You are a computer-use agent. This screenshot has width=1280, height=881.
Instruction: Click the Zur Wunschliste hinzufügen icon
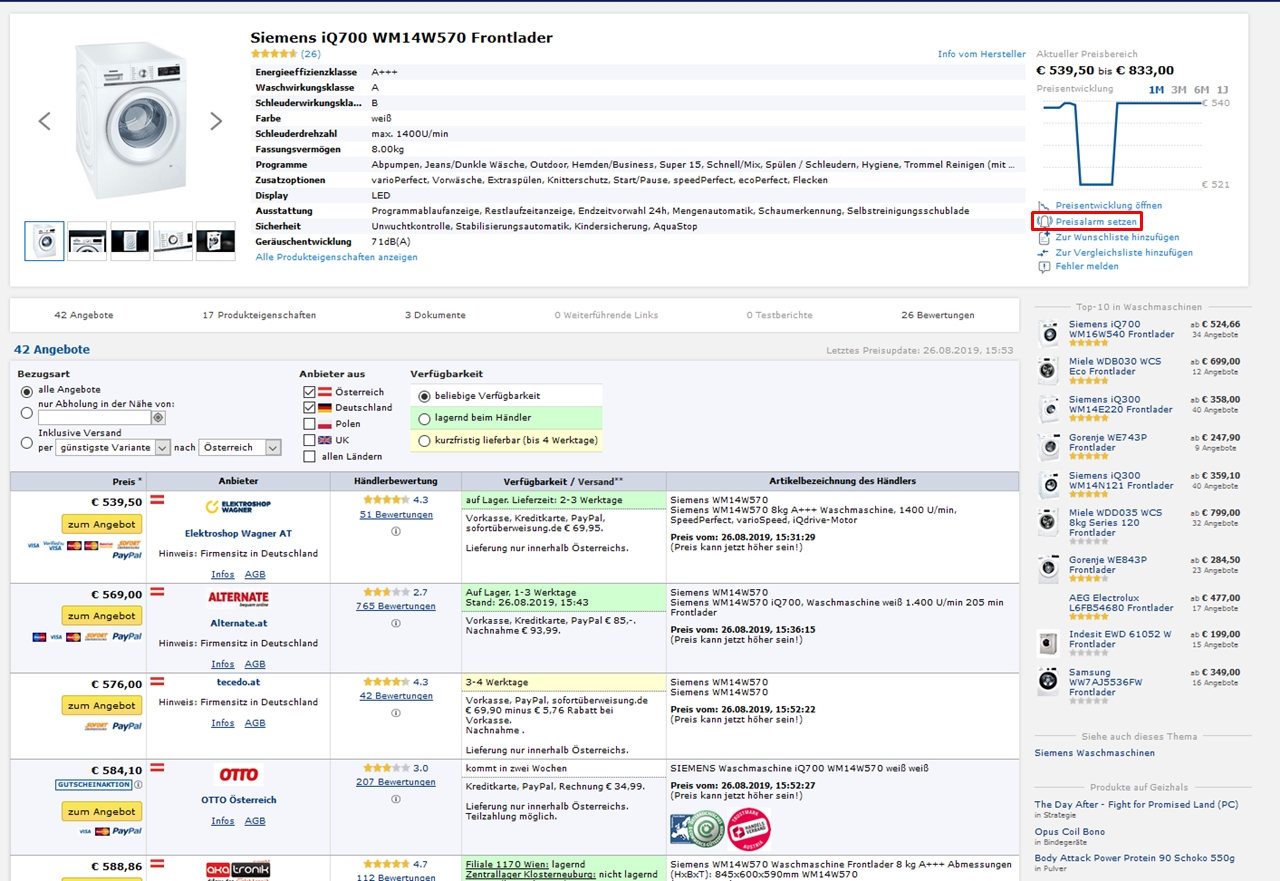[1045, 237]
